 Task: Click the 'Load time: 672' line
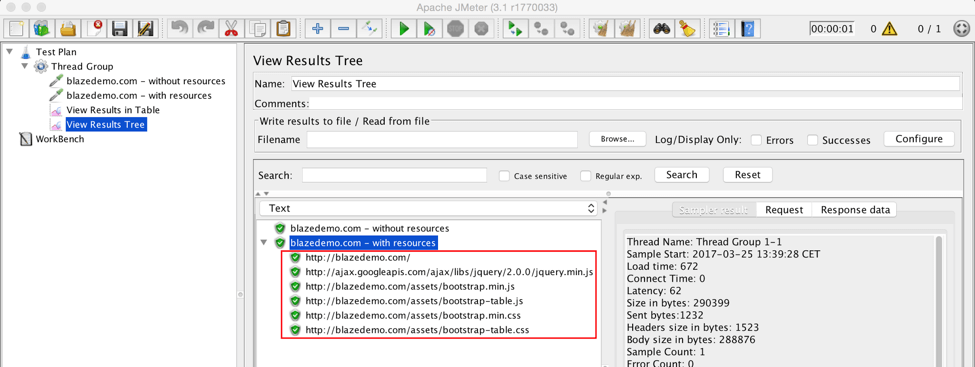[x=663, y=266]
